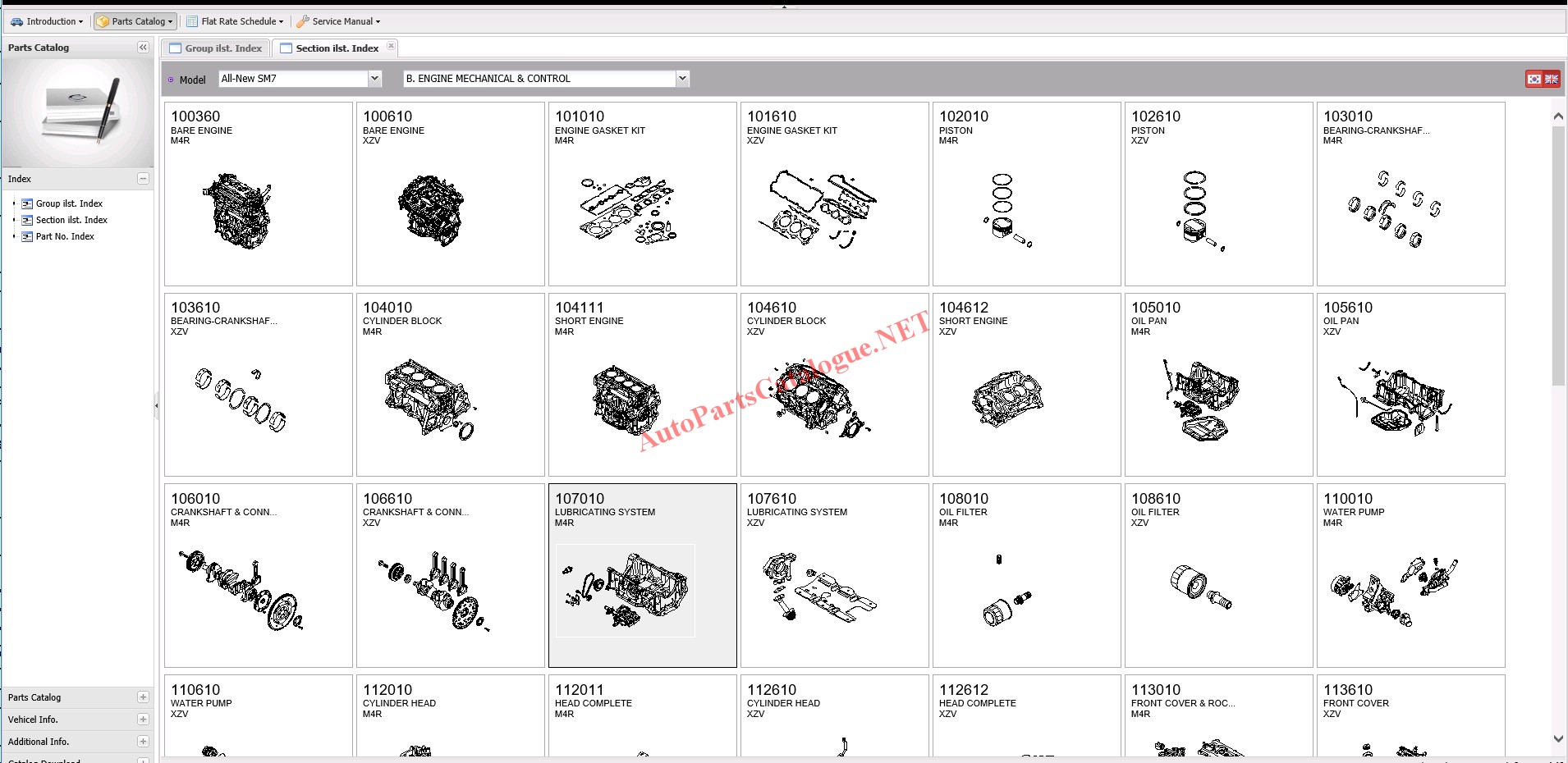Open the Part No. Index tree item
The image size is (1568, 763).
65,236
